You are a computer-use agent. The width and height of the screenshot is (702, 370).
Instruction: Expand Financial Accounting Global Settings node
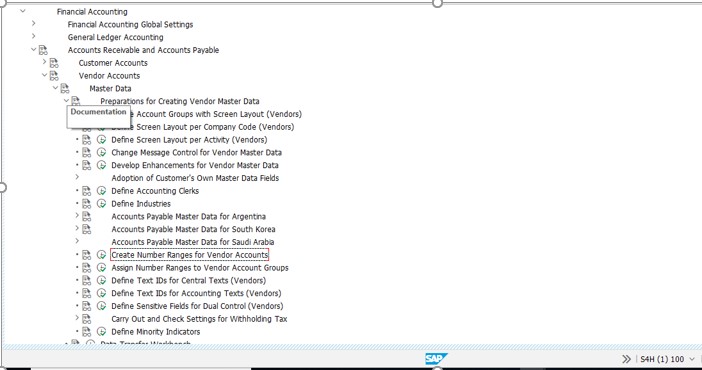coord(34,23)
